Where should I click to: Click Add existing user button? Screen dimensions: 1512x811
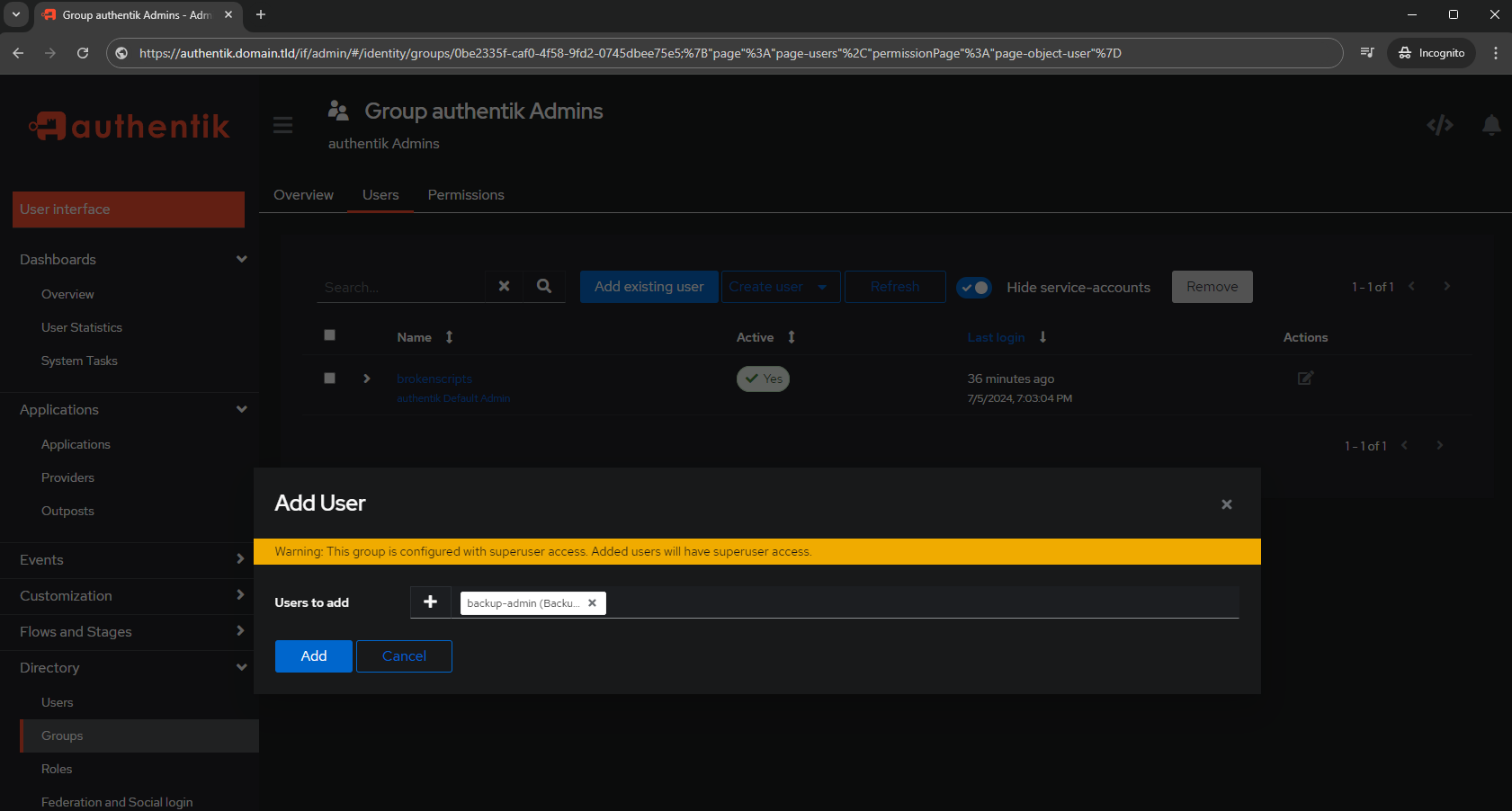click(x=649, y=287)
